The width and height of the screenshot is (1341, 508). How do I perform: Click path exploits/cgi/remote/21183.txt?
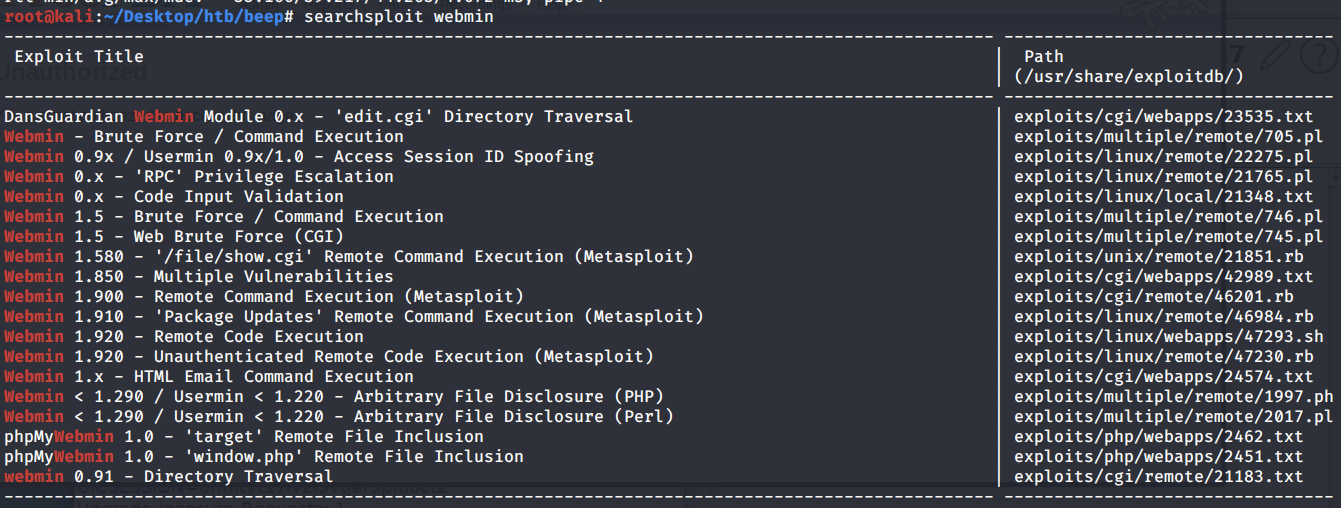pos(1158,477)
